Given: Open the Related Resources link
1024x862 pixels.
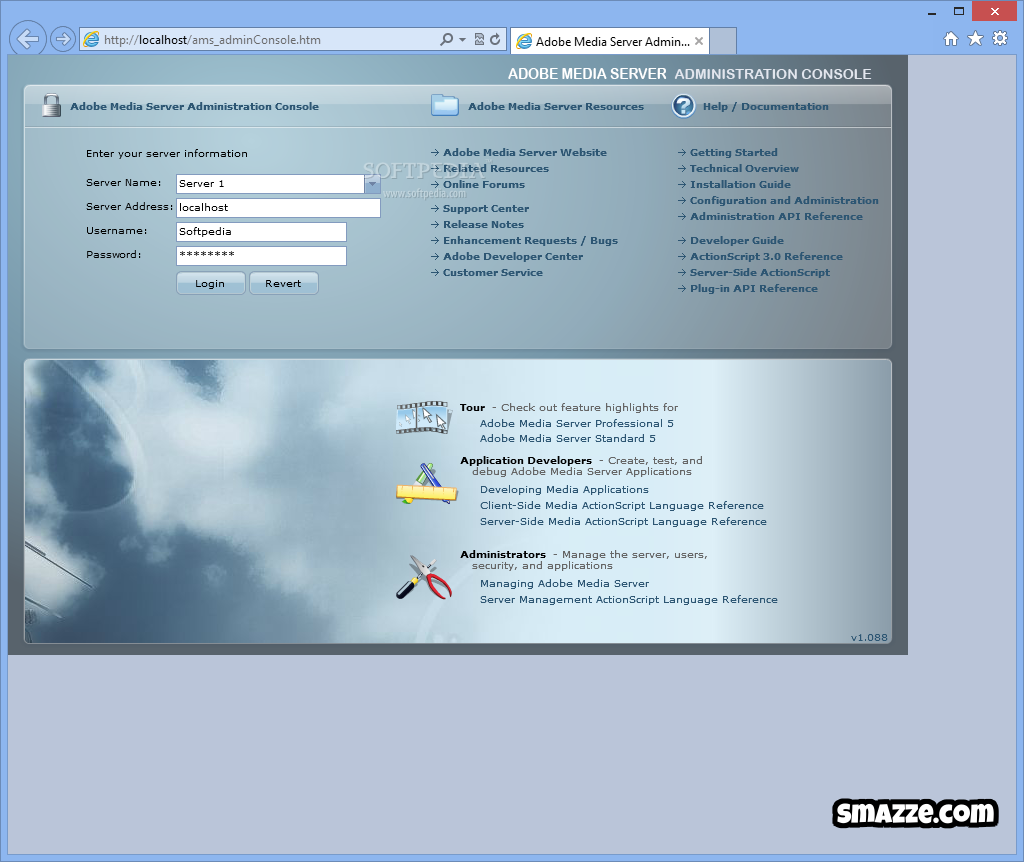Looking at the screenshot, I should coord(496,168).
